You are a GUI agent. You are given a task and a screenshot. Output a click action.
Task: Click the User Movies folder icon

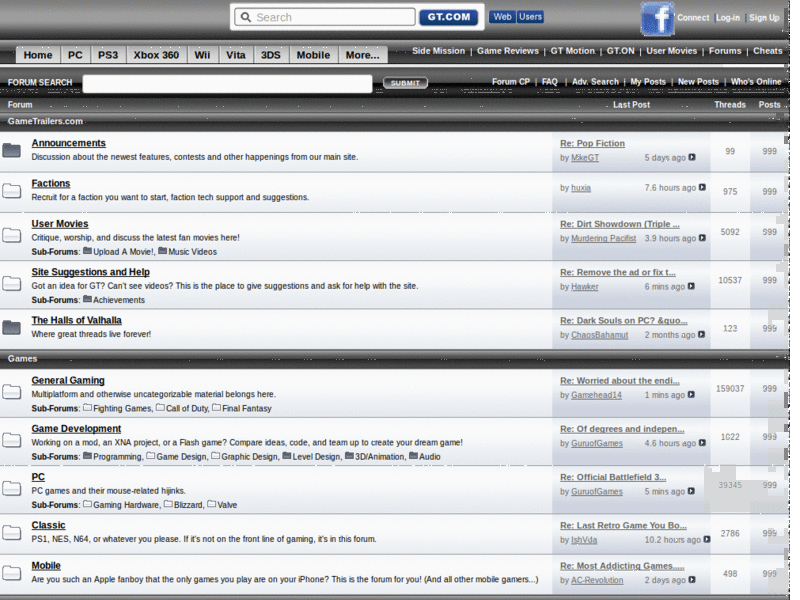[x=11, y=235]
